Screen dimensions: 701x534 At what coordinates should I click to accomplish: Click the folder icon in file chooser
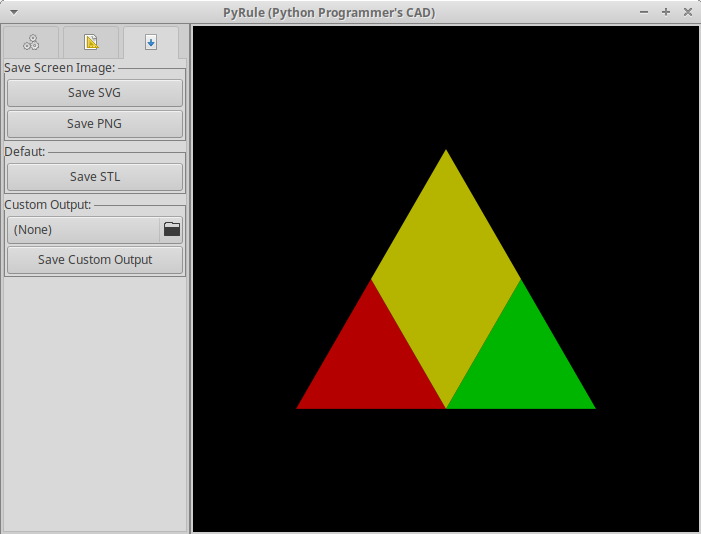pos(172,229)
